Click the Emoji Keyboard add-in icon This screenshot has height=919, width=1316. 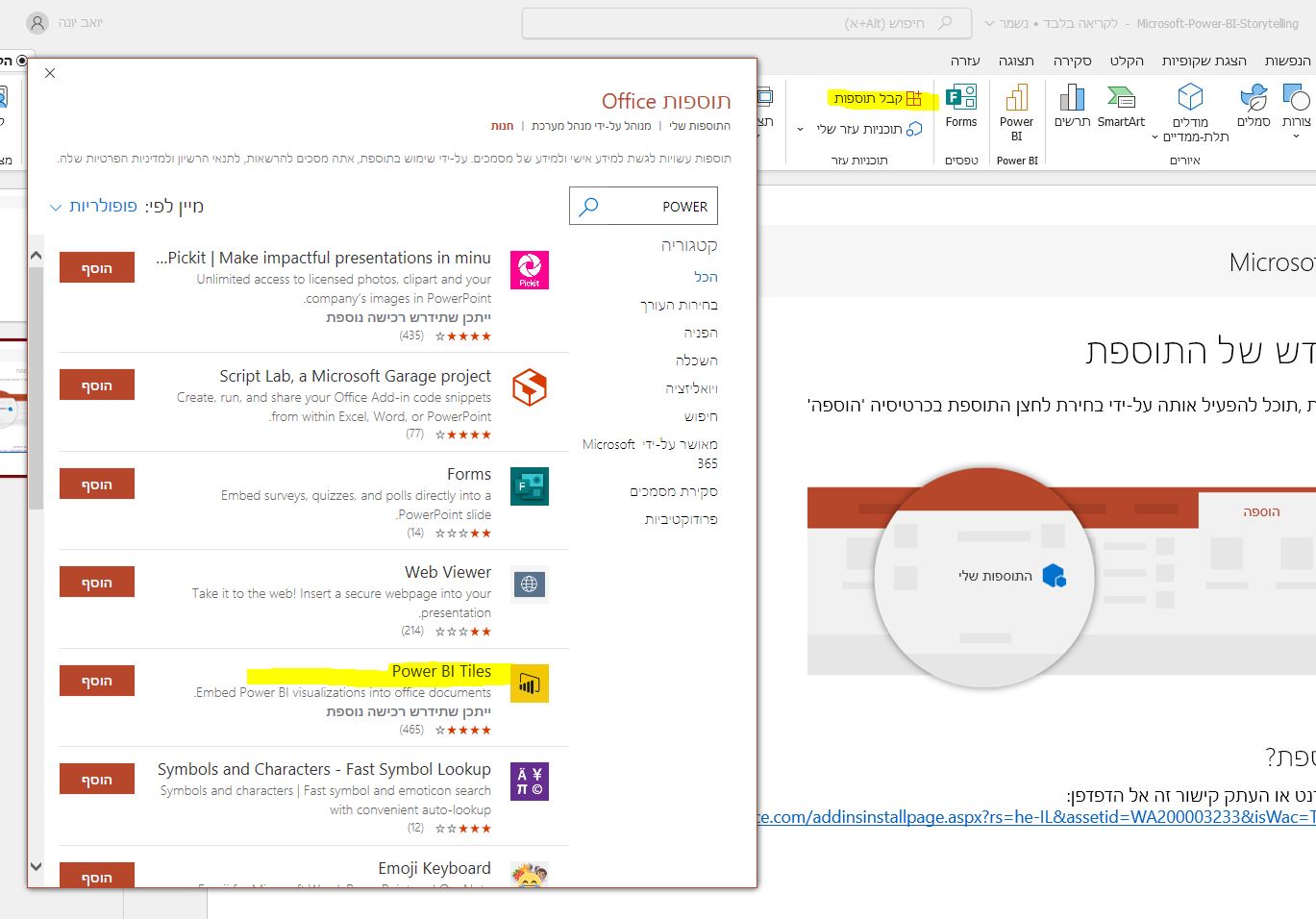click(x=530, y=876)
